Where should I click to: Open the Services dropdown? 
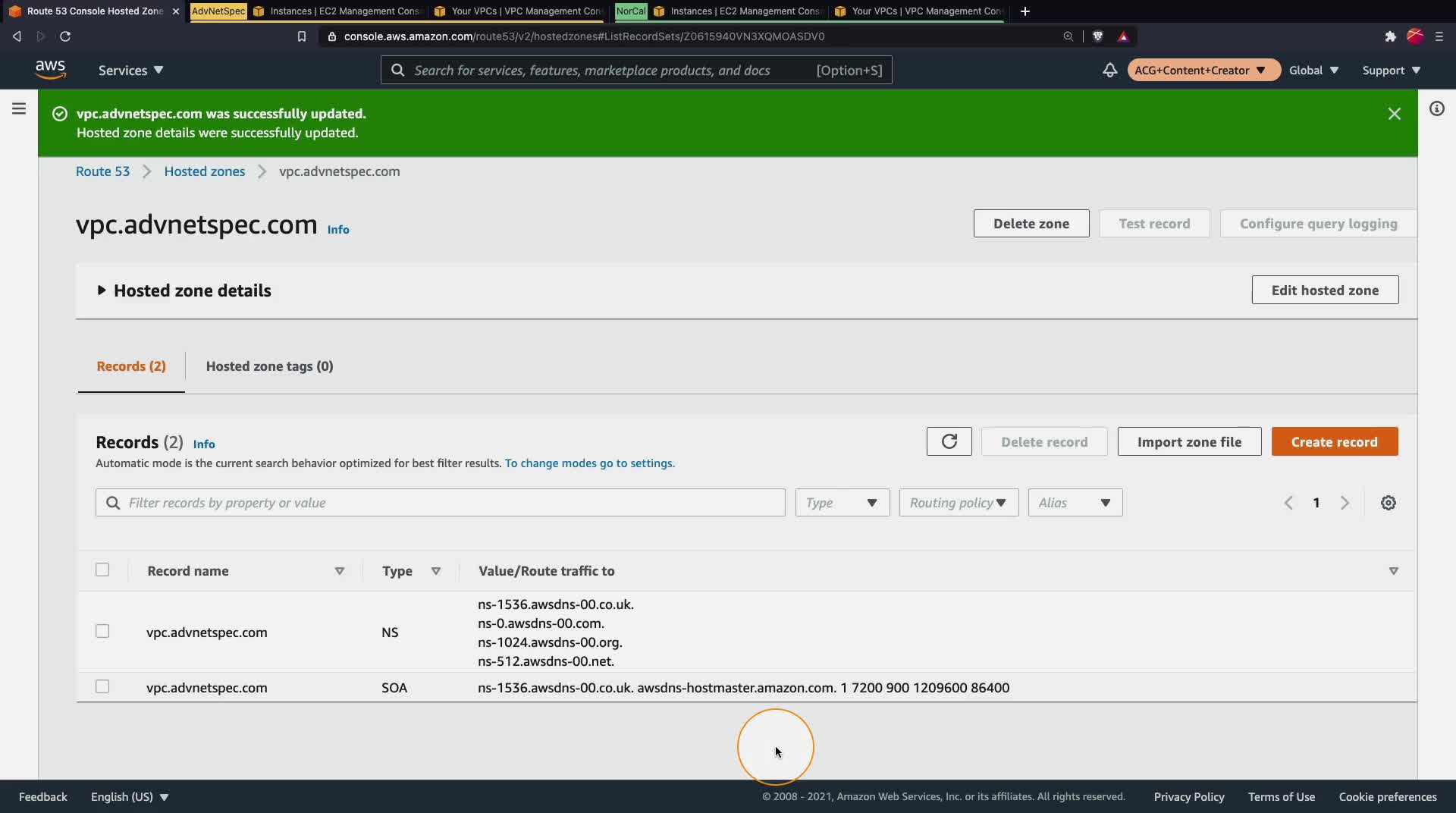point(130,70)
